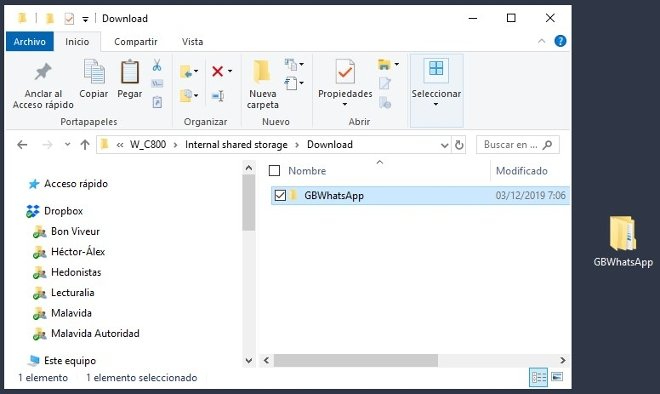This screenshot has height=394, width=660.
Task: Click the navigation pane scrollbar down arrow
Action: pyautogui.click(x=249, y=360)
